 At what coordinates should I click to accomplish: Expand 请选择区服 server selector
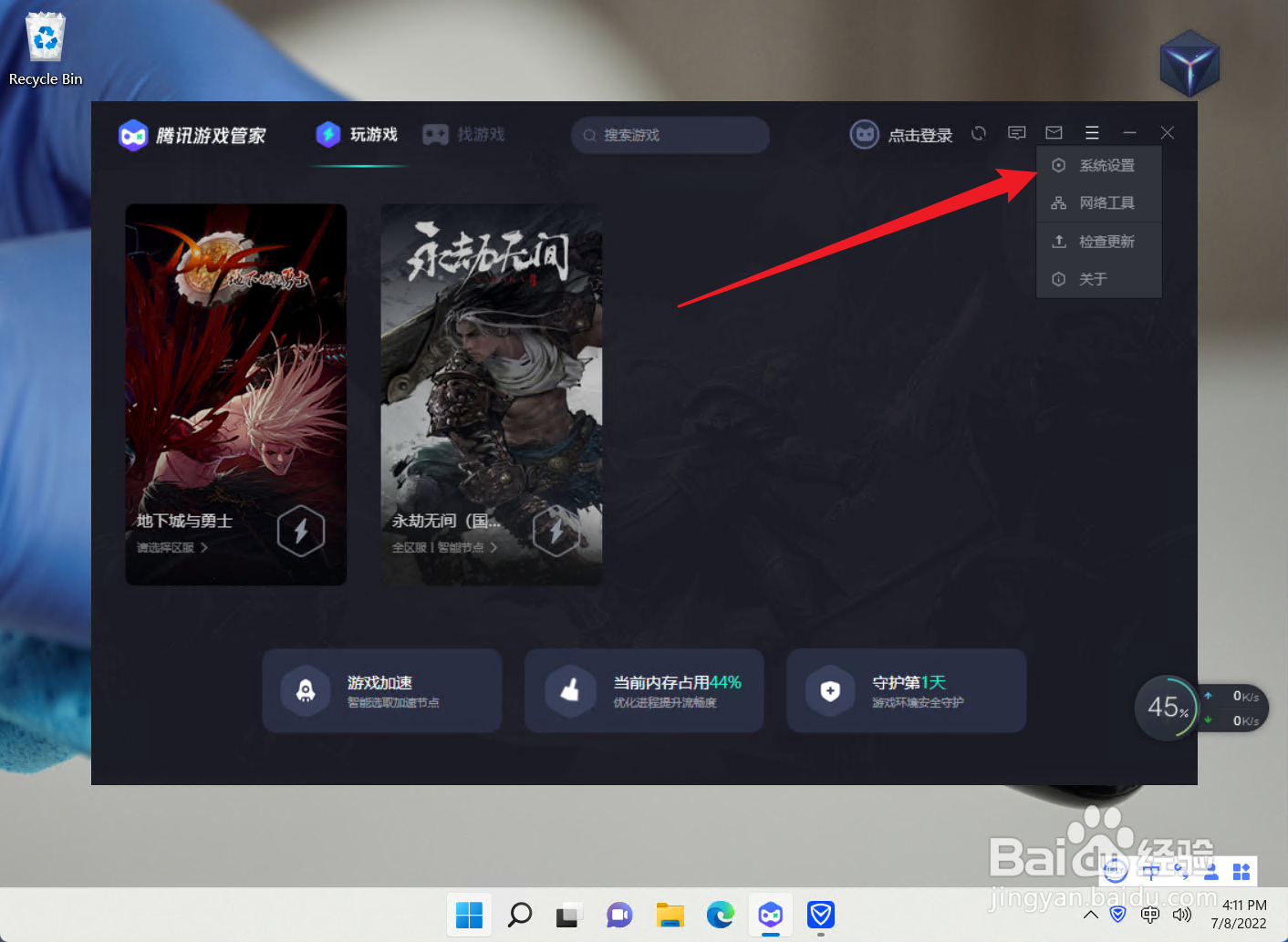pos(172,548)
